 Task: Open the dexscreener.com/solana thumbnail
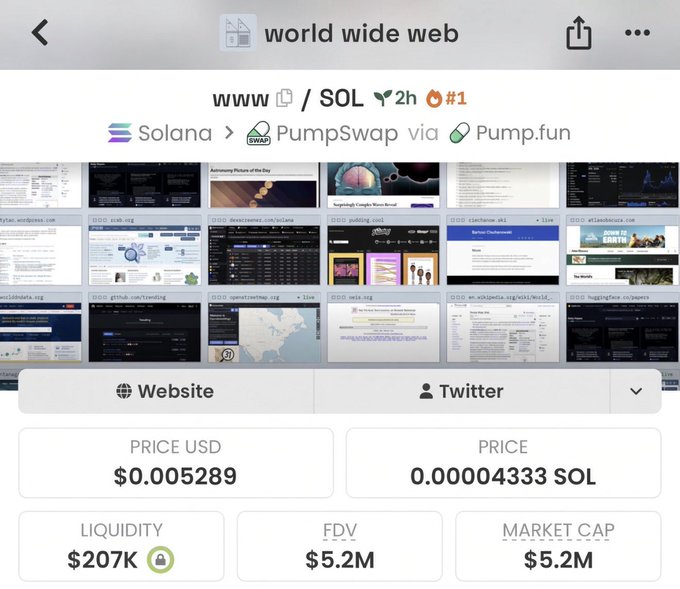coord(264,250)
